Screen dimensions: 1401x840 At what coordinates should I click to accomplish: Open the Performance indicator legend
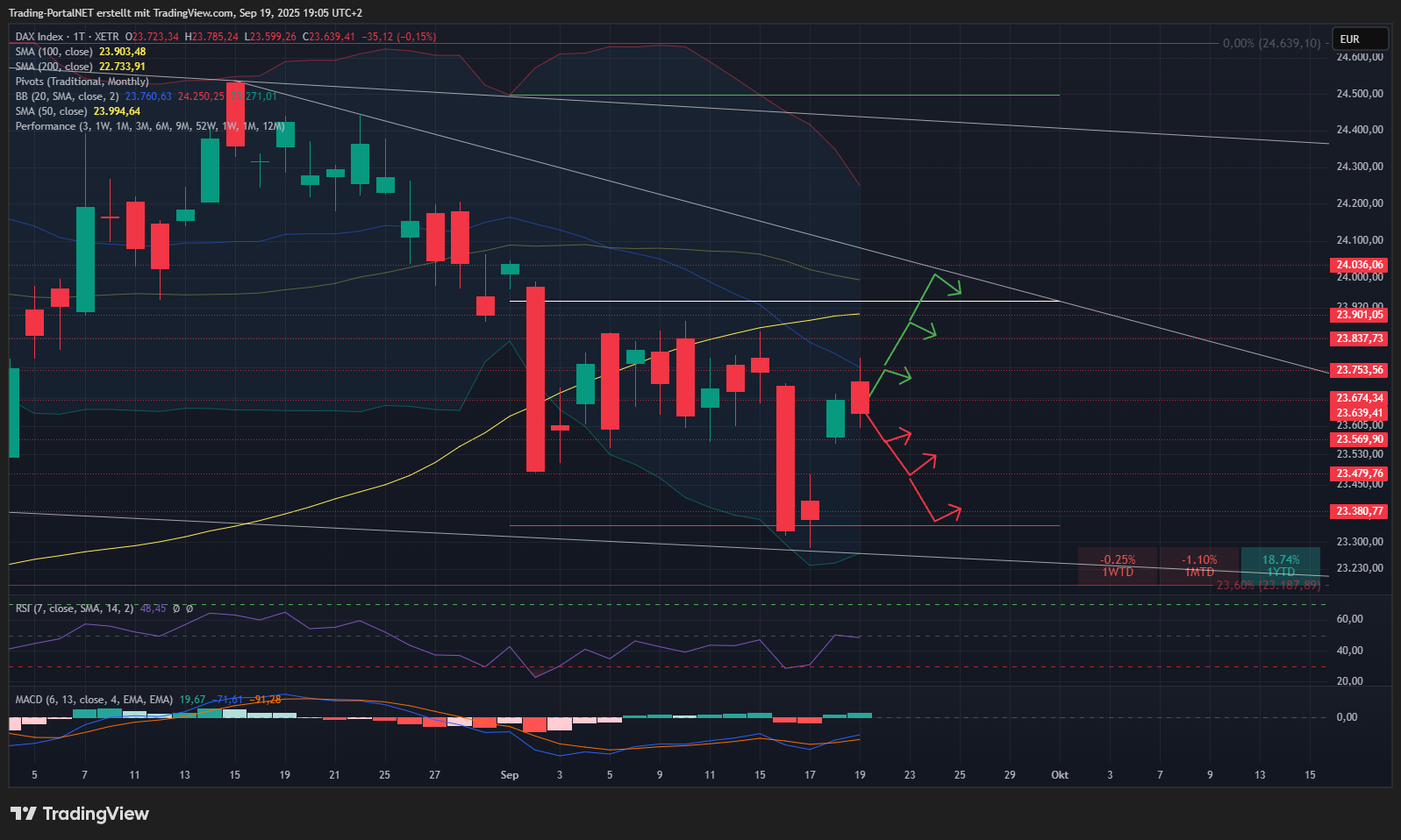(x=46, y=126)
